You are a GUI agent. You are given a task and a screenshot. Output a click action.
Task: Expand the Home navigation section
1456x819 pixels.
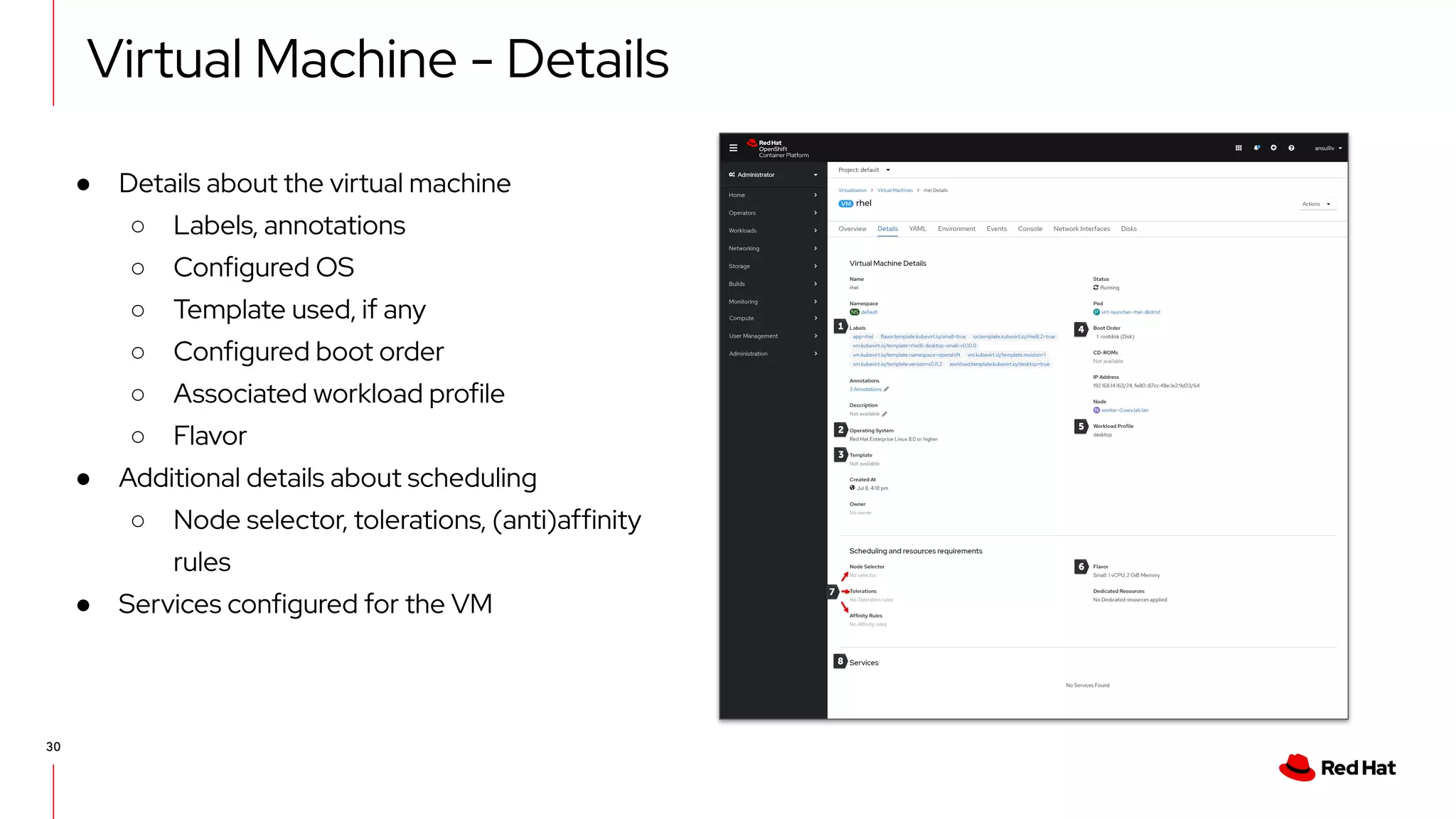(x=773, y=195)
